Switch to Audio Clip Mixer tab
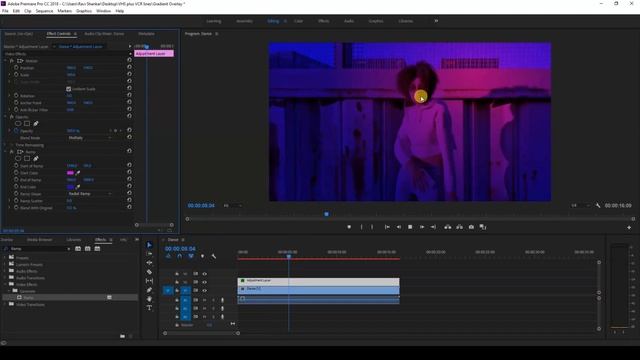 pyautogui.click(x=104, y=34)
